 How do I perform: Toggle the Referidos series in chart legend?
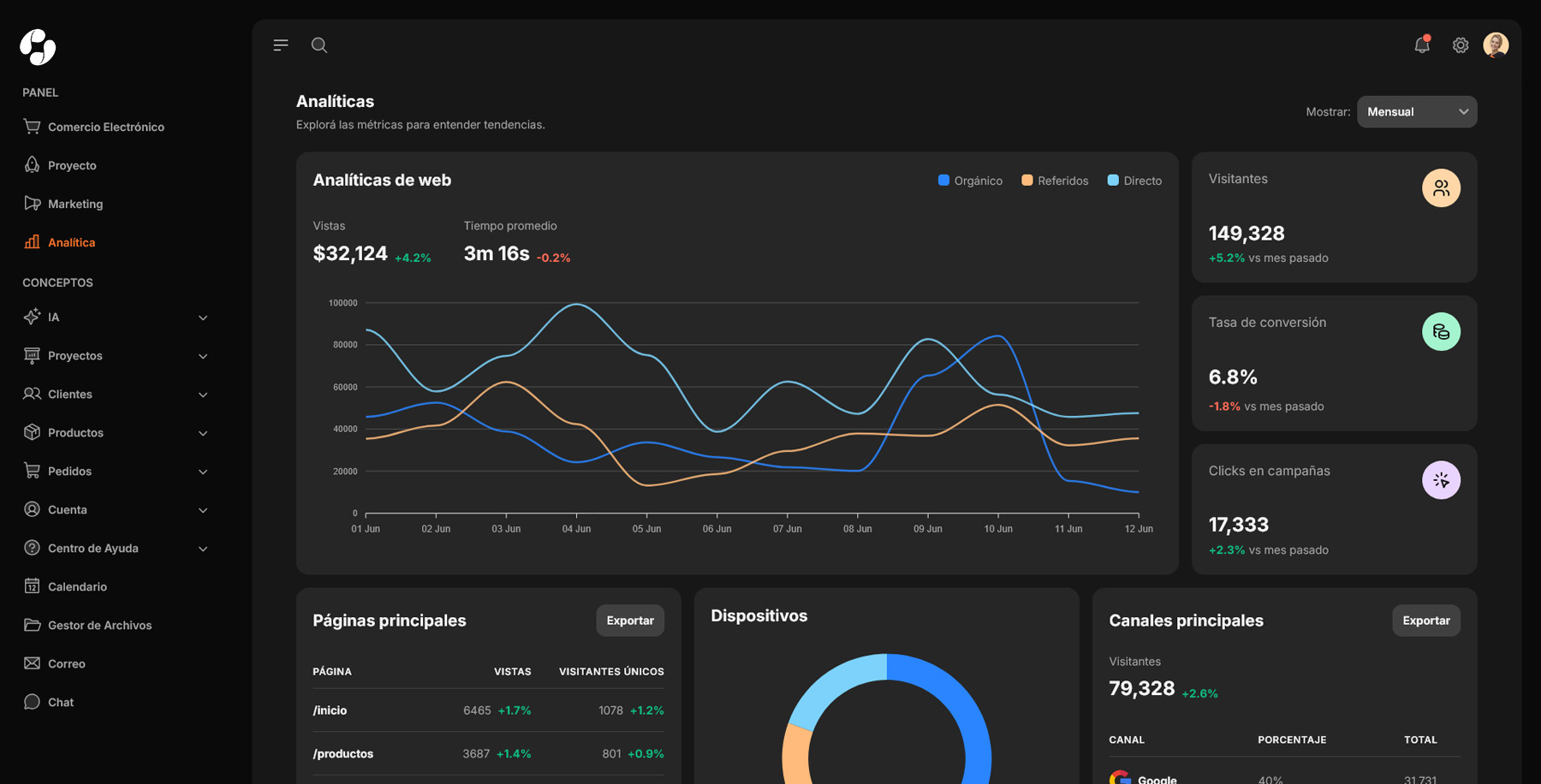tap(1055, 181)
